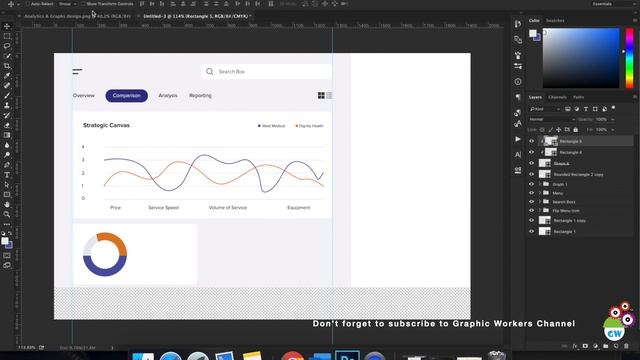Open the Actions panel play icon
The width and height of the screenshot is (640, 360).
tap(518, 139)
